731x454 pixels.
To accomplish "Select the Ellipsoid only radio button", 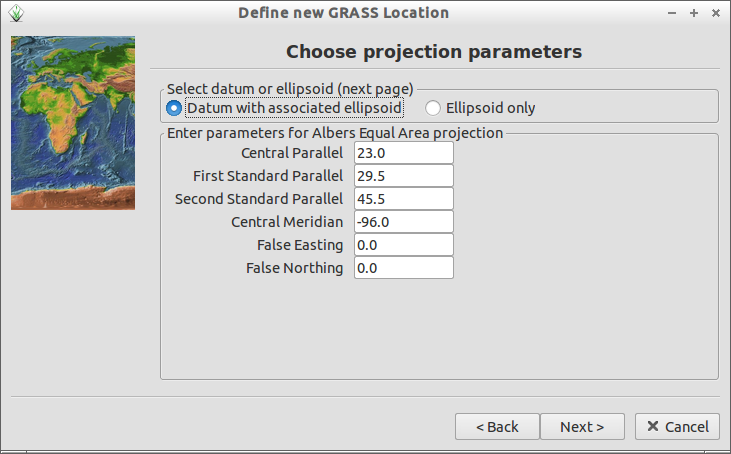I will coord(433,108).
